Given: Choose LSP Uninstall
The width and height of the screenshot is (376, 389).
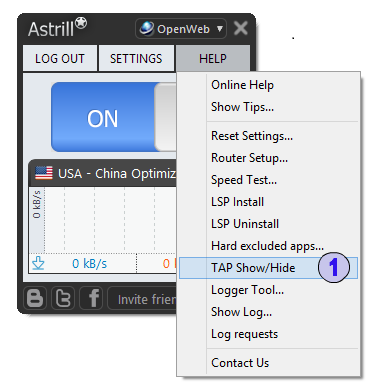Looking at the screenshot, I should (245, 224).
